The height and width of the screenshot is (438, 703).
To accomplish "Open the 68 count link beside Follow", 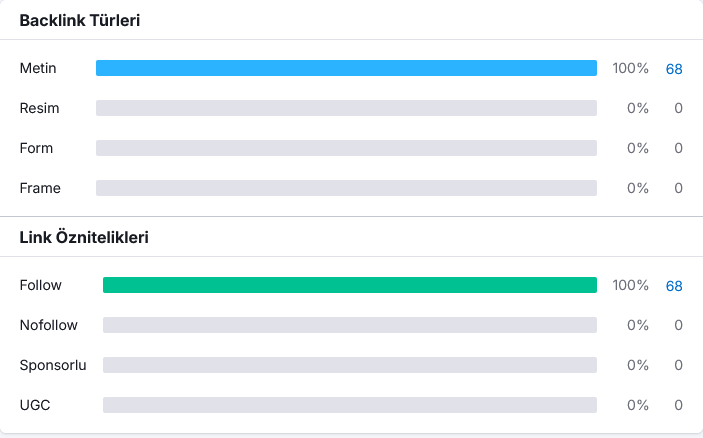I will coord(674,285).
